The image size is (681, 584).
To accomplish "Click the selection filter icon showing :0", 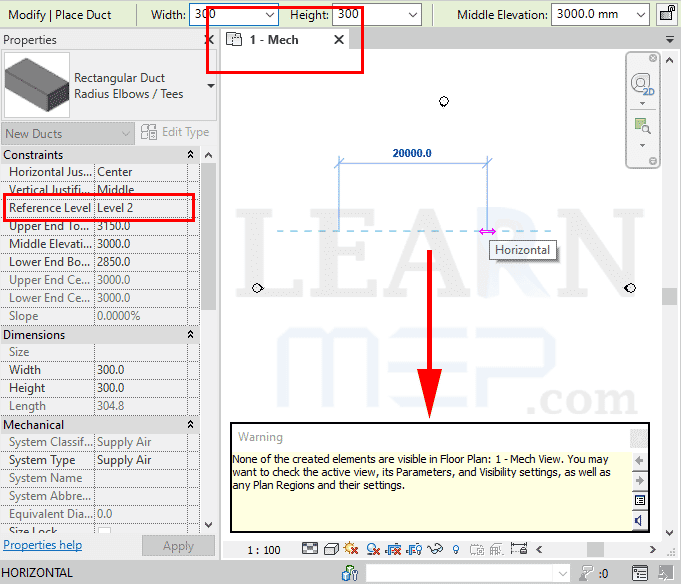I will click(x=594, y=574).
